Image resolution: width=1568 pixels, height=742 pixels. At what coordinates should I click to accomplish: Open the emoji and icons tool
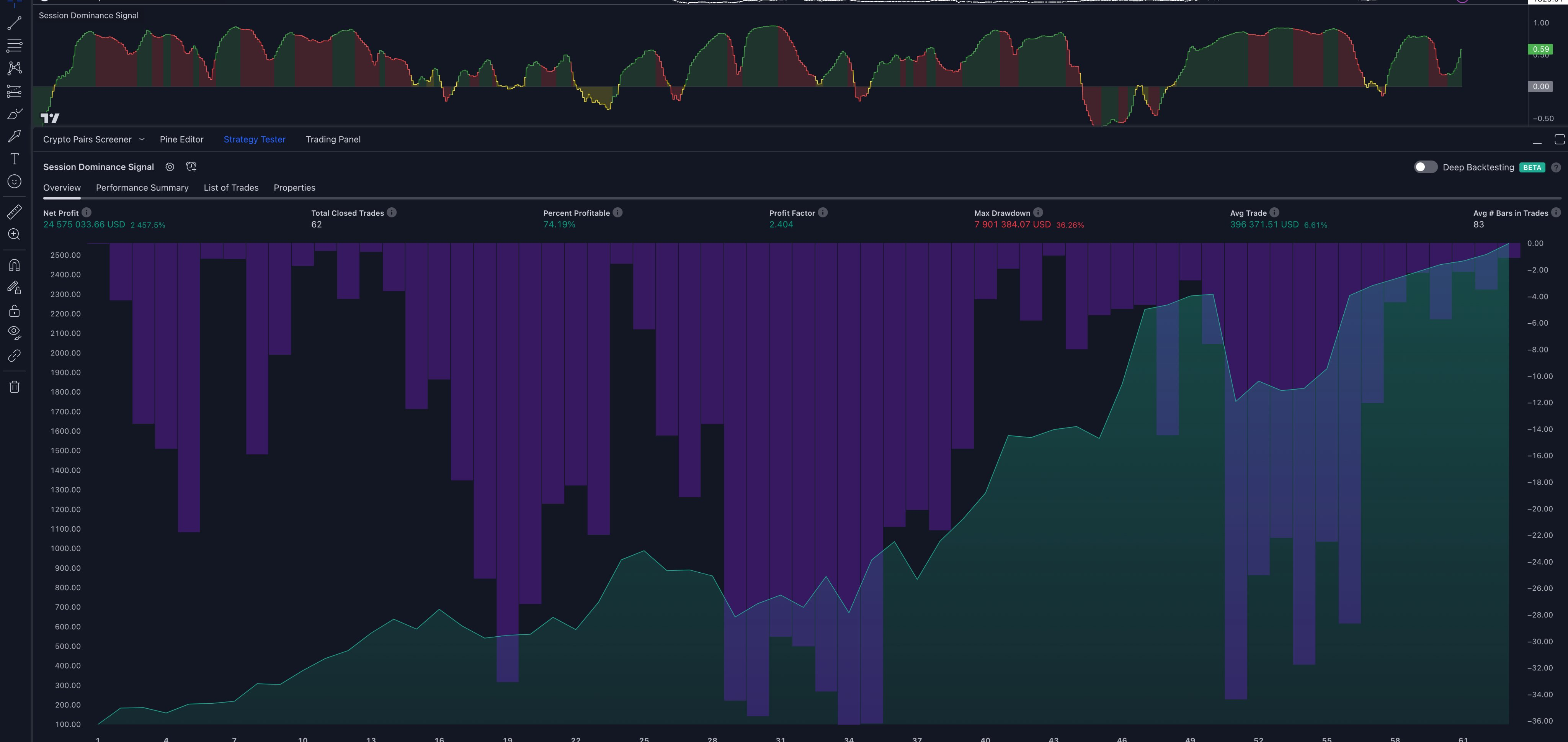pyautogui.click(x=15, y=182)
